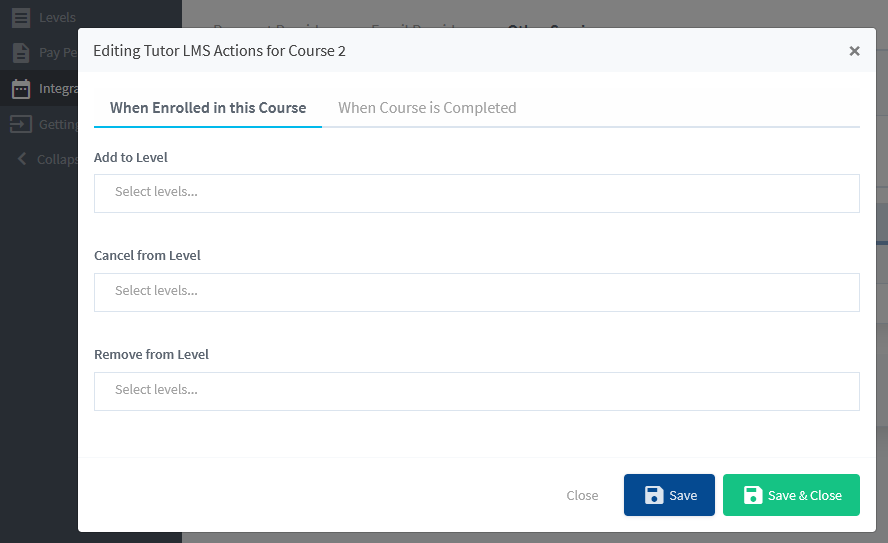888x543 pixels.
Task: Click the Integrations calendar icon
Action: click(21, 89)
